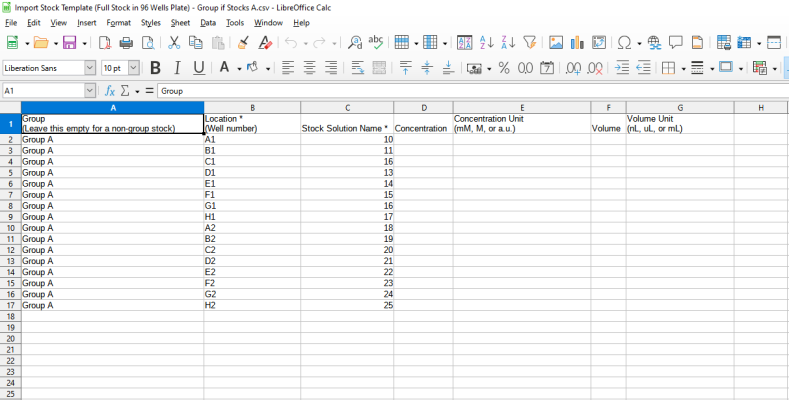
Task: Expand the Name Box A1 dropdown
Action: coord(90,90)
